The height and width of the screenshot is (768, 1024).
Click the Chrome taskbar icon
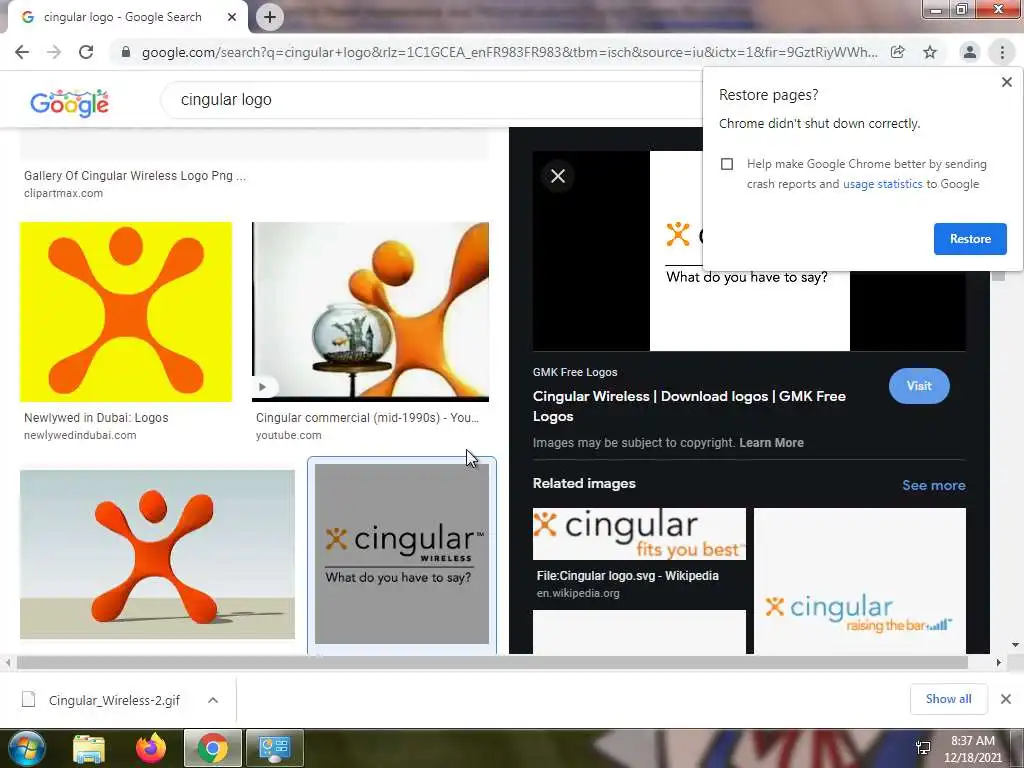click(x=213, y=748)
